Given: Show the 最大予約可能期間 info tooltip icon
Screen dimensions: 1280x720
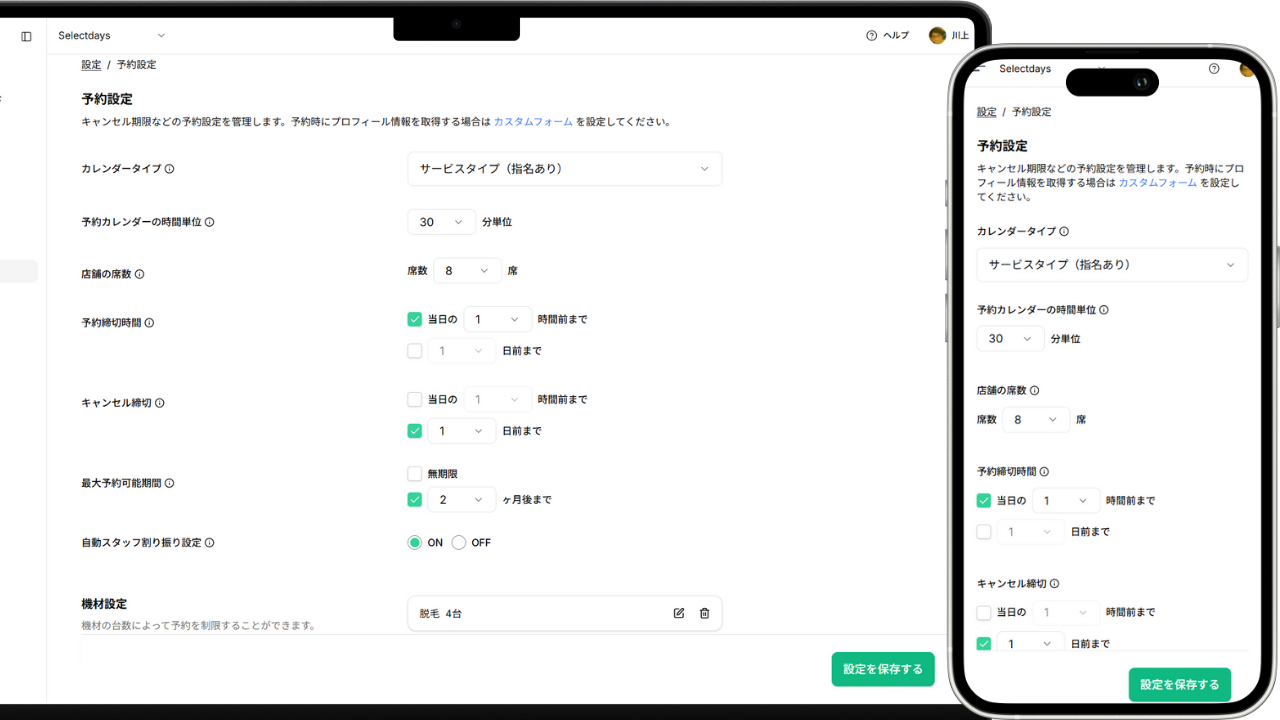Looking at the screenshot, I should 169,483.
